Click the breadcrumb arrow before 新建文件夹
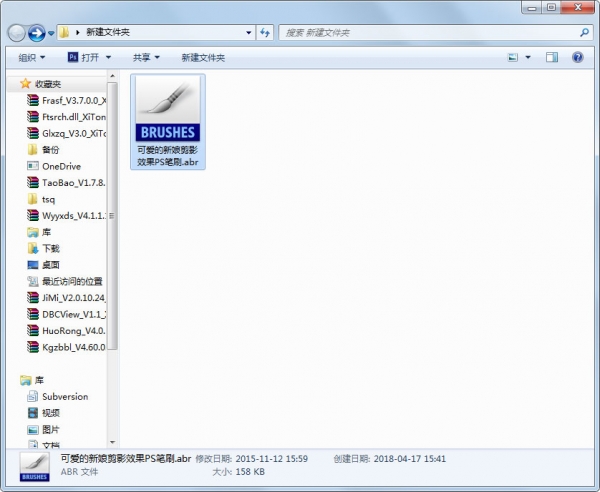This screenshot has width=600, height=492. click(x=78, y=33)
